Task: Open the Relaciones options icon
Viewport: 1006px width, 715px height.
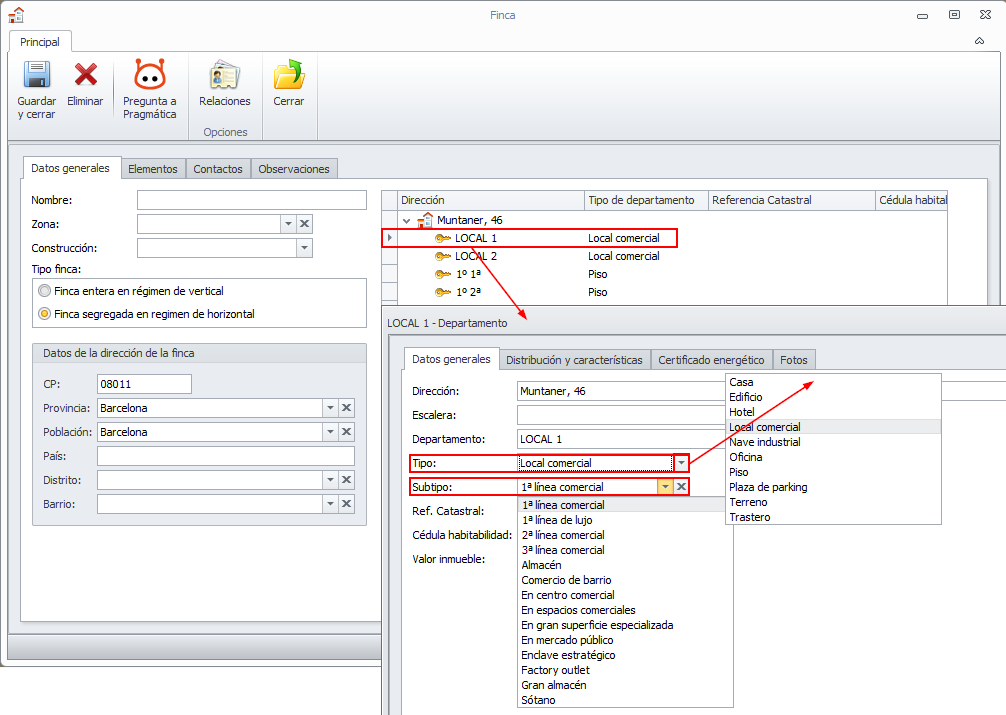Action: (224, 76)
